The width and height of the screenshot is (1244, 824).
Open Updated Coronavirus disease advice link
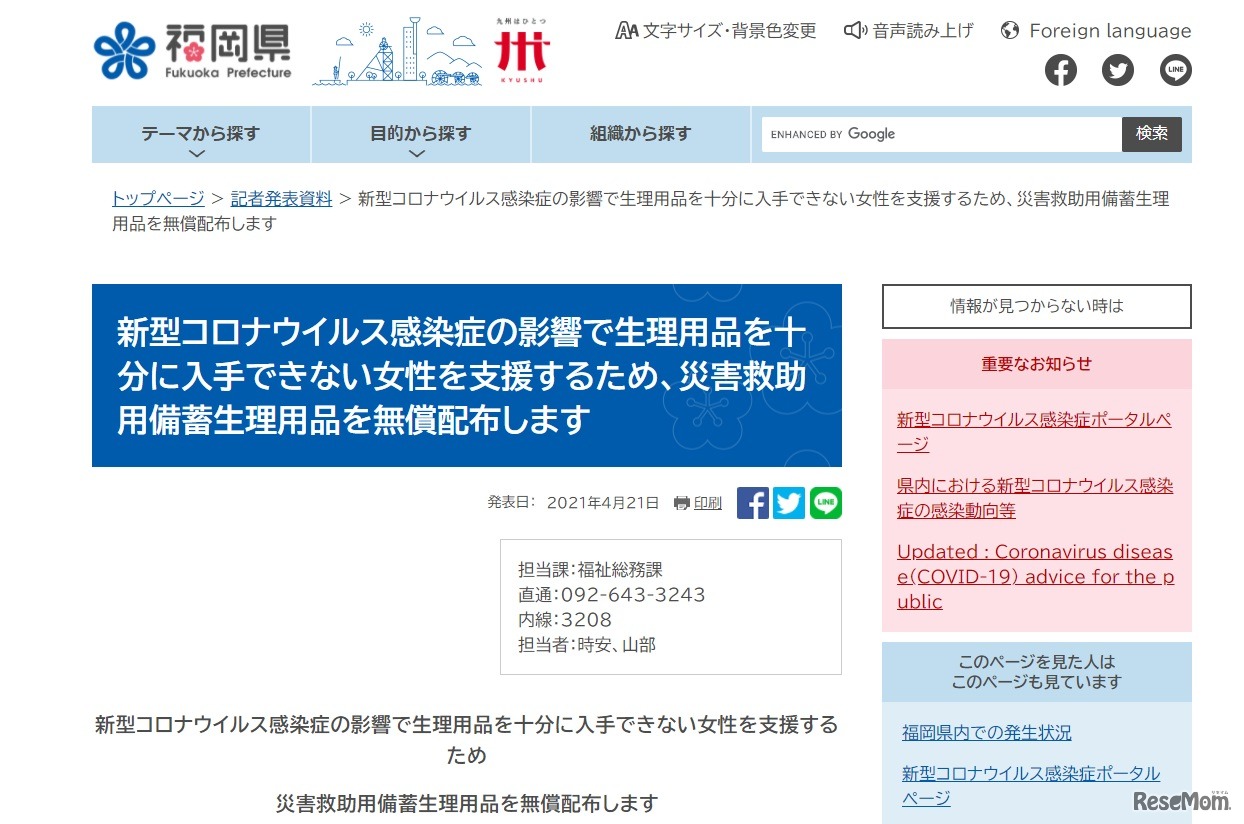tap(1035, 576)
